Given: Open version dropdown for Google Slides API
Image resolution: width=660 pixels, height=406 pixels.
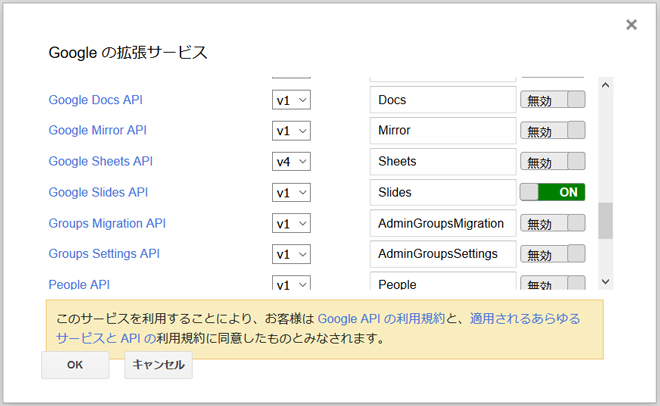Looking at the screenshot, I should 291,192.
